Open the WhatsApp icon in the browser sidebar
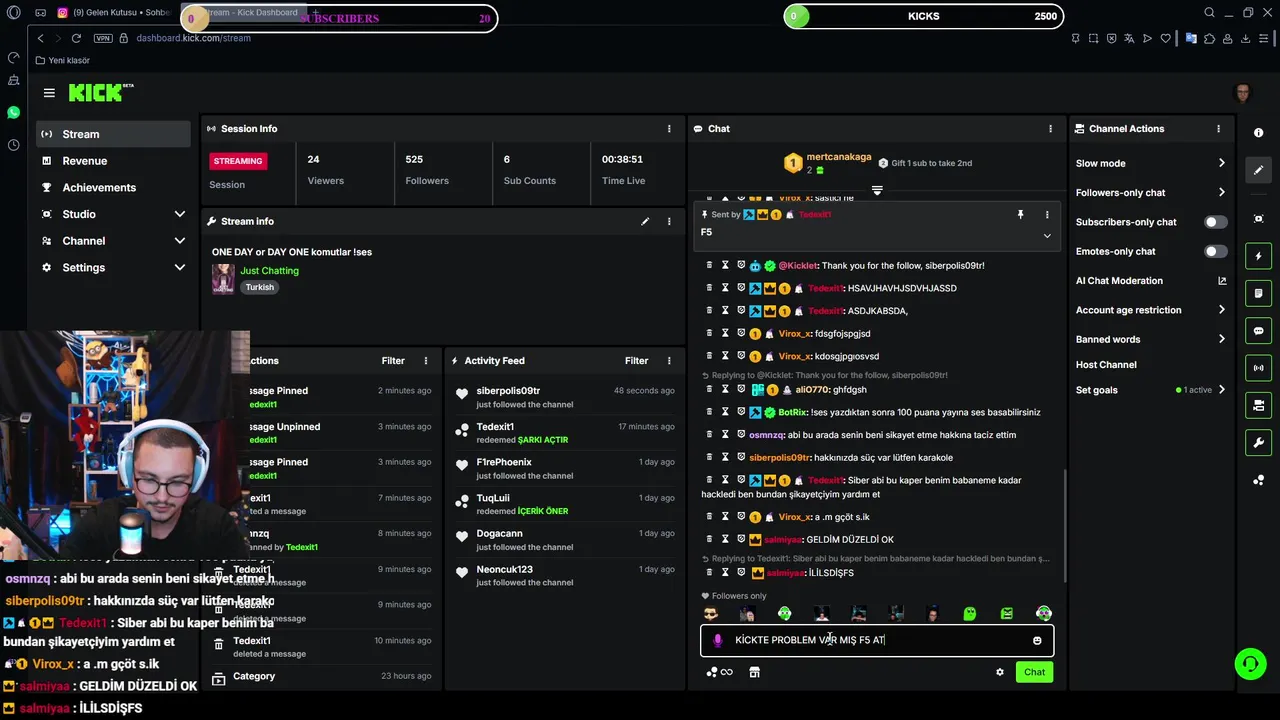1280x720 pixels. pos(13,112)
